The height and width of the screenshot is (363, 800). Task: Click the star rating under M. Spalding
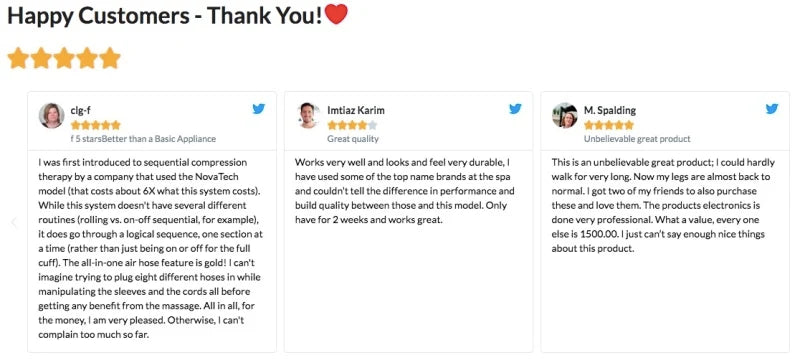point(609,125)
